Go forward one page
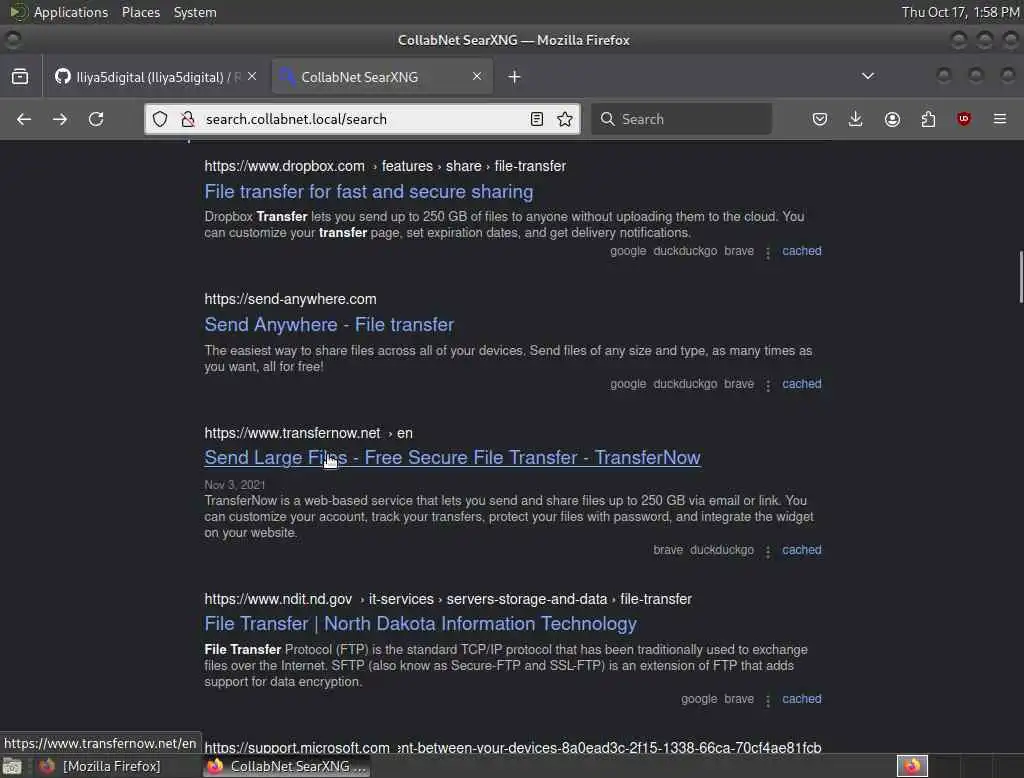This screenshot has height=778, width=1024. (x=60, y=119)
